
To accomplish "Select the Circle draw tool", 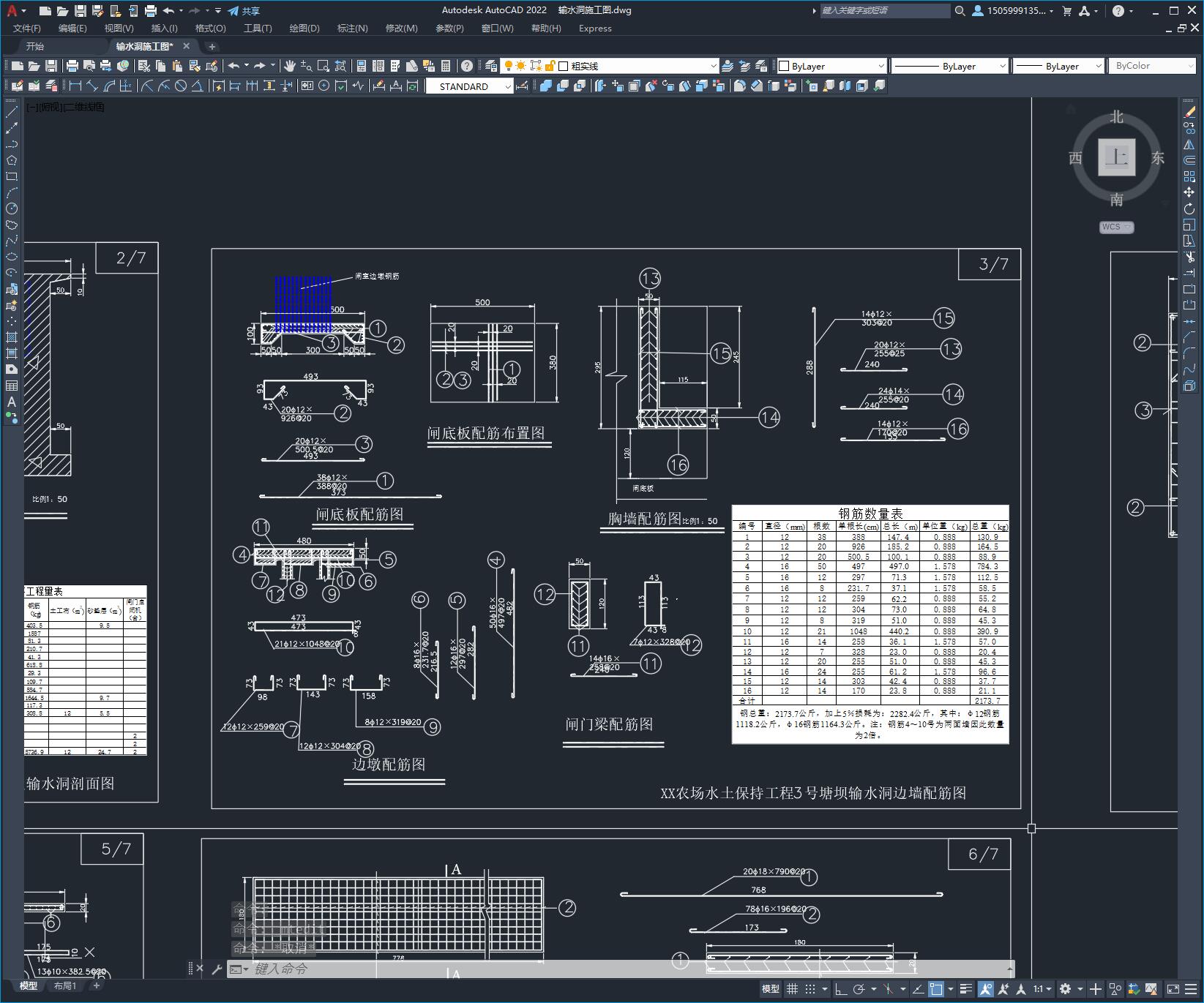I will pyautogui.click(x=12, y=209).
